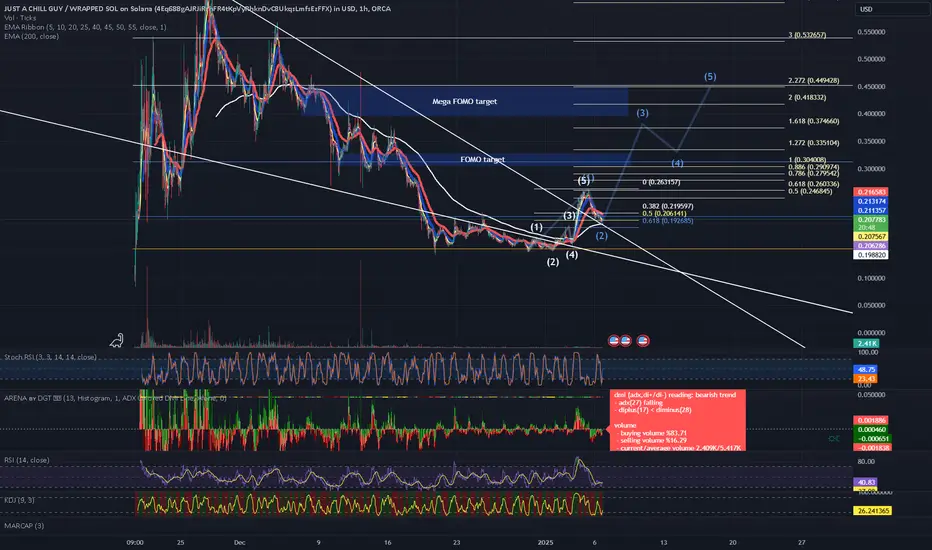Click the FOMO target zone label

coord(482,159)
